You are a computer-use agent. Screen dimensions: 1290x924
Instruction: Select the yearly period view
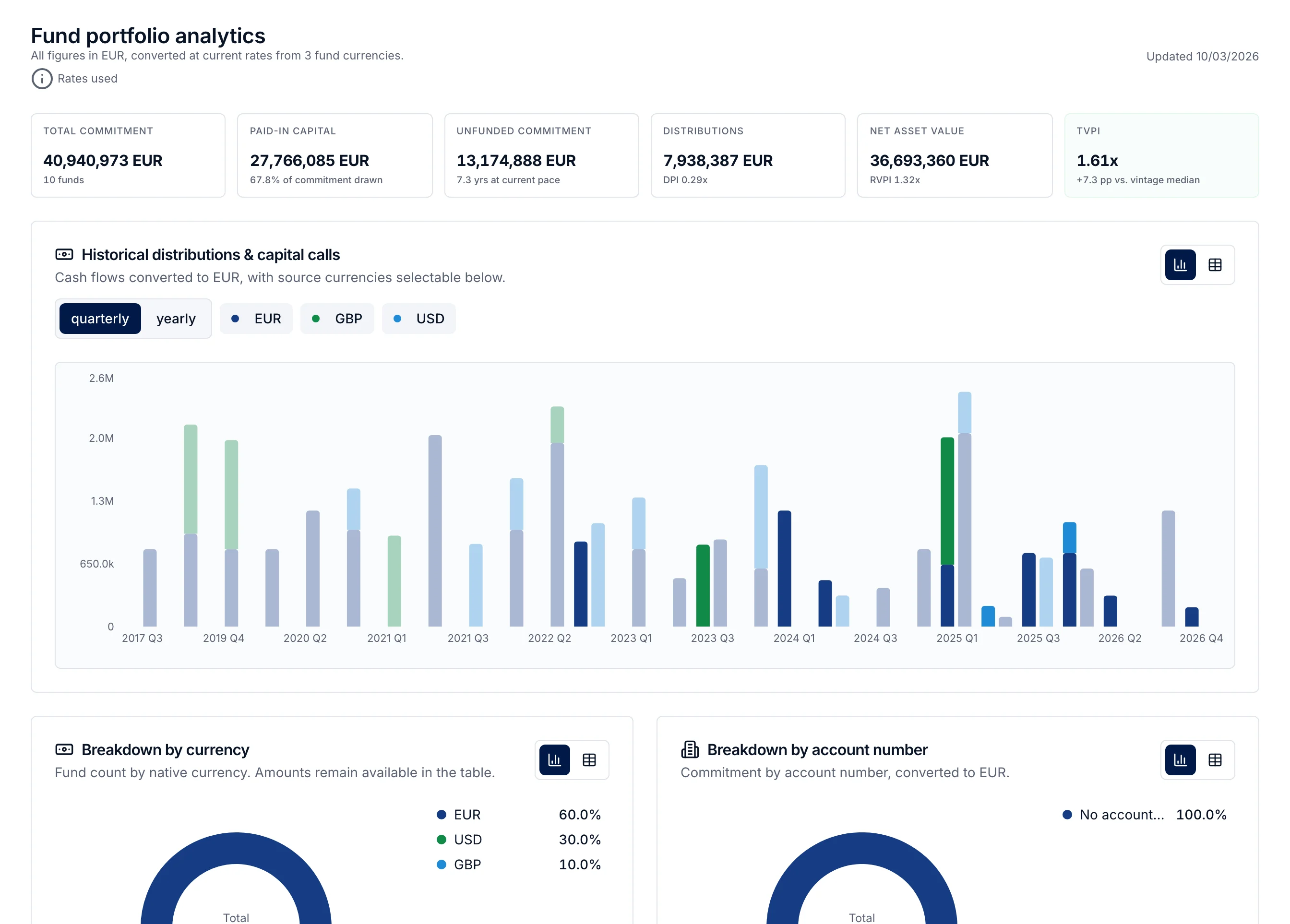(x=176, y=319)
